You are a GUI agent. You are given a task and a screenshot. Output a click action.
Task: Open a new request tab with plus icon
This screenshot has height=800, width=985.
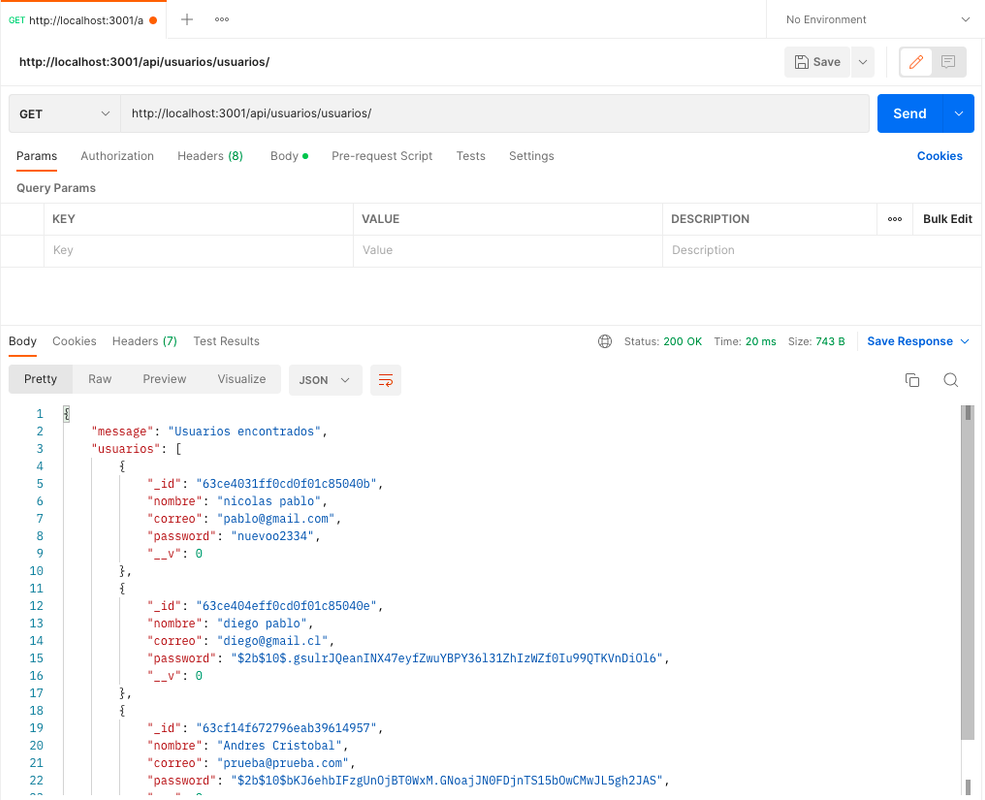pos(187,19)
